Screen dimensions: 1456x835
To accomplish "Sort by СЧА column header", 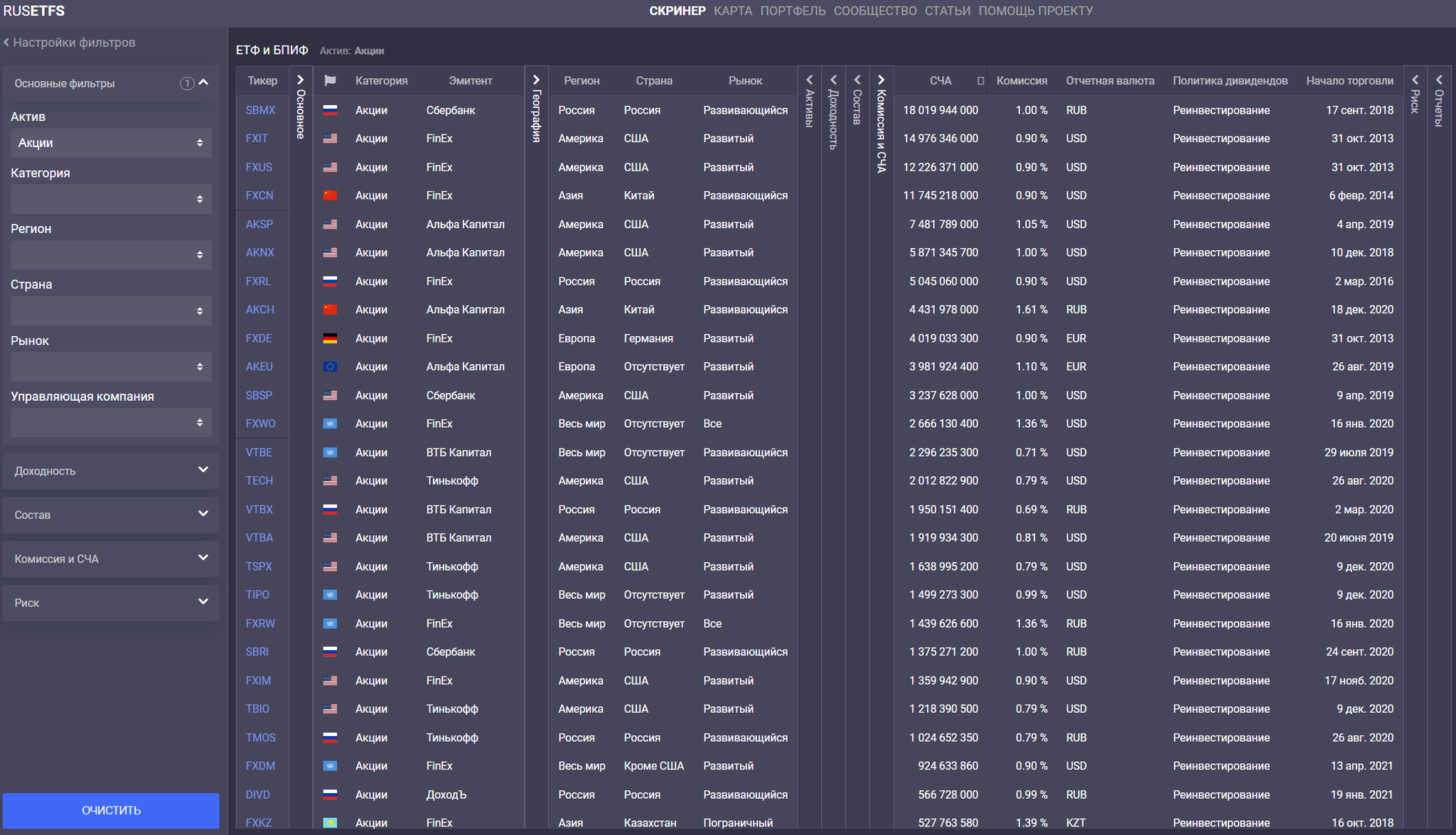I will pyautogui.click(x=940, y=81).
